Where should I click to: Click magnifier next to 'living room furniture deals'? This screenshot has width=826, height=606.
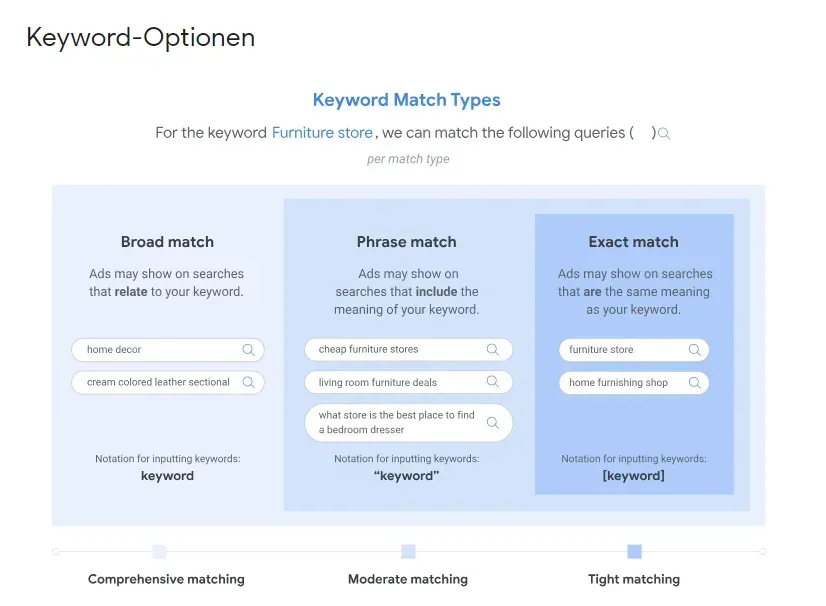493,382
